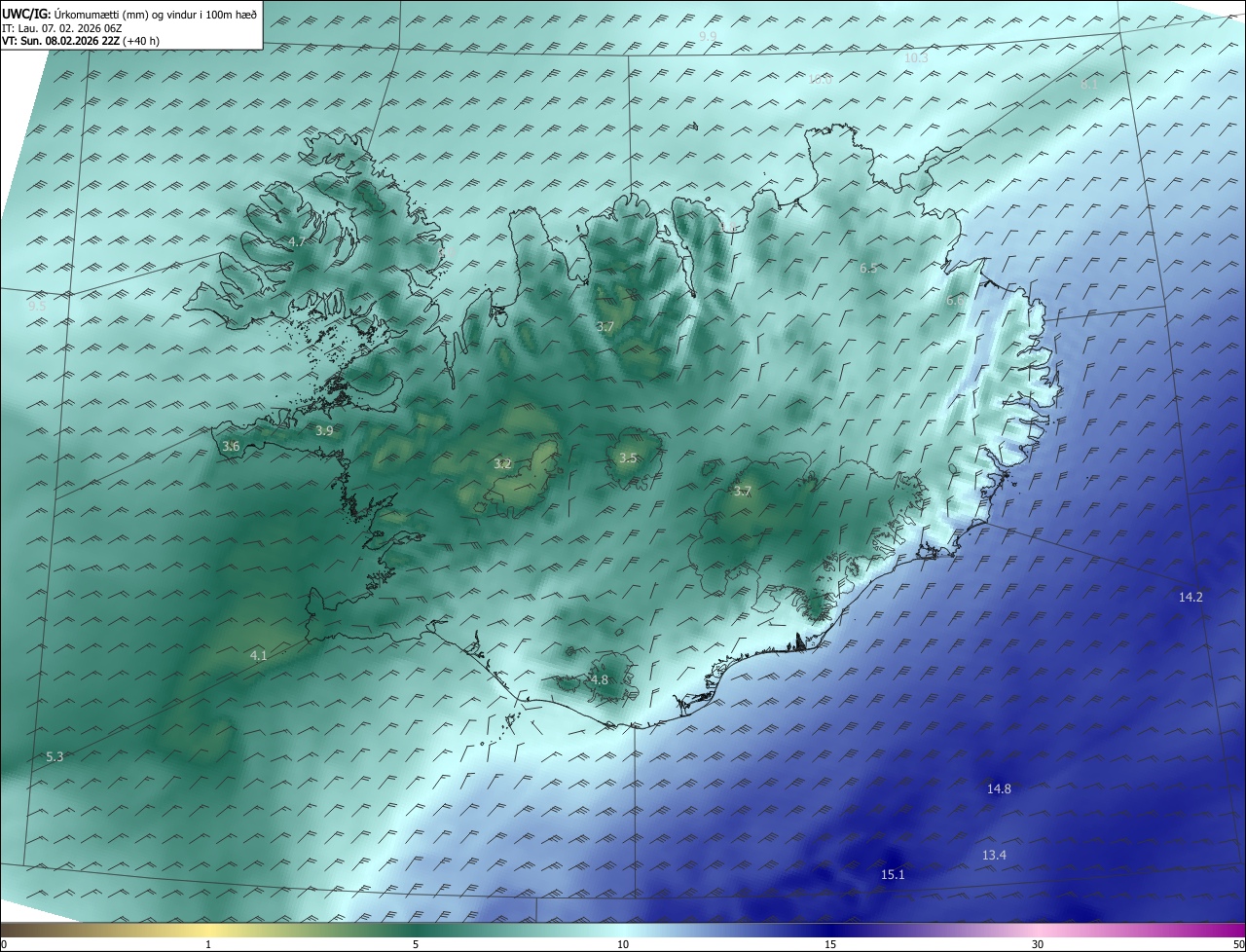Click the 13.4 value on the map
The height and width of the screenshot is (952, 1246).
click(994, 856)
